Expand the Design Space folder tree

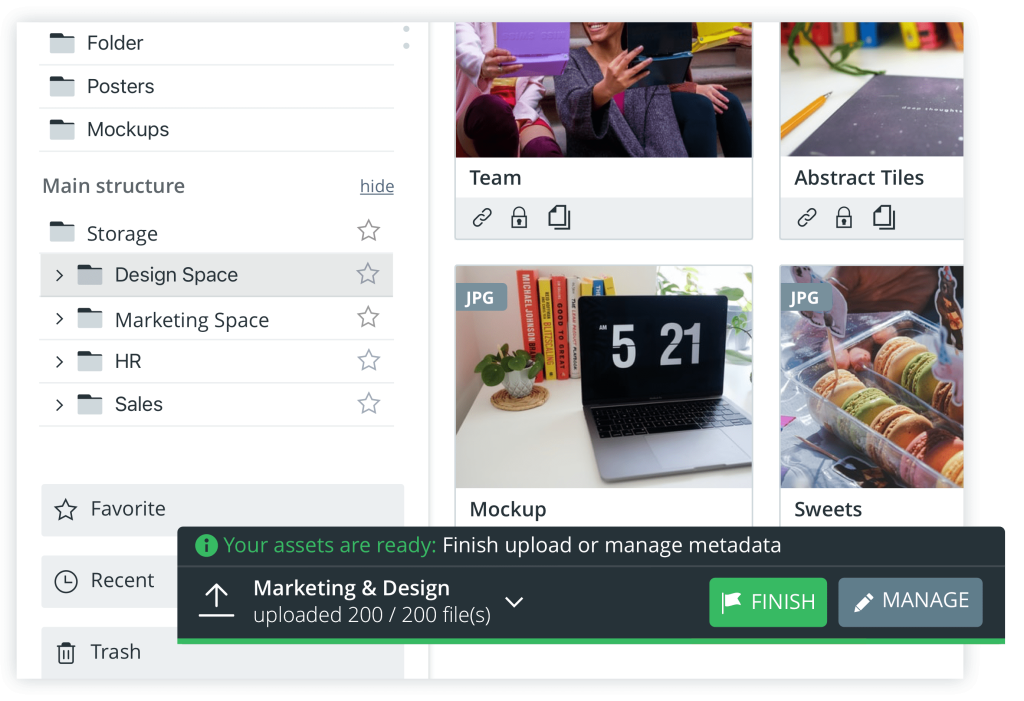pyautogui.click(x=59, y=275)
